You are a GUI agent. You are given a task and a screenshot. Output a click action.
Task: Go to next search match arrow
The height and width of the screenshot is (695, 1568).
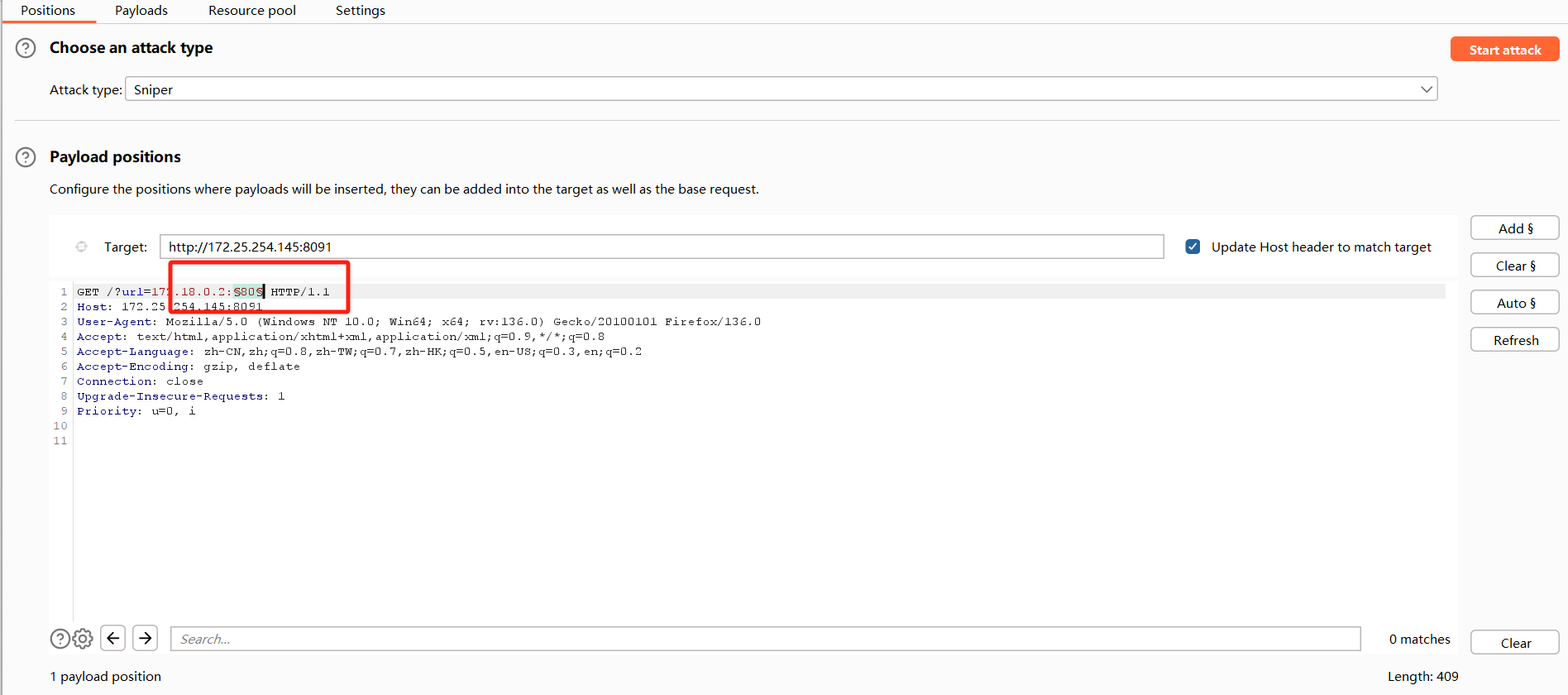[146, 638]
